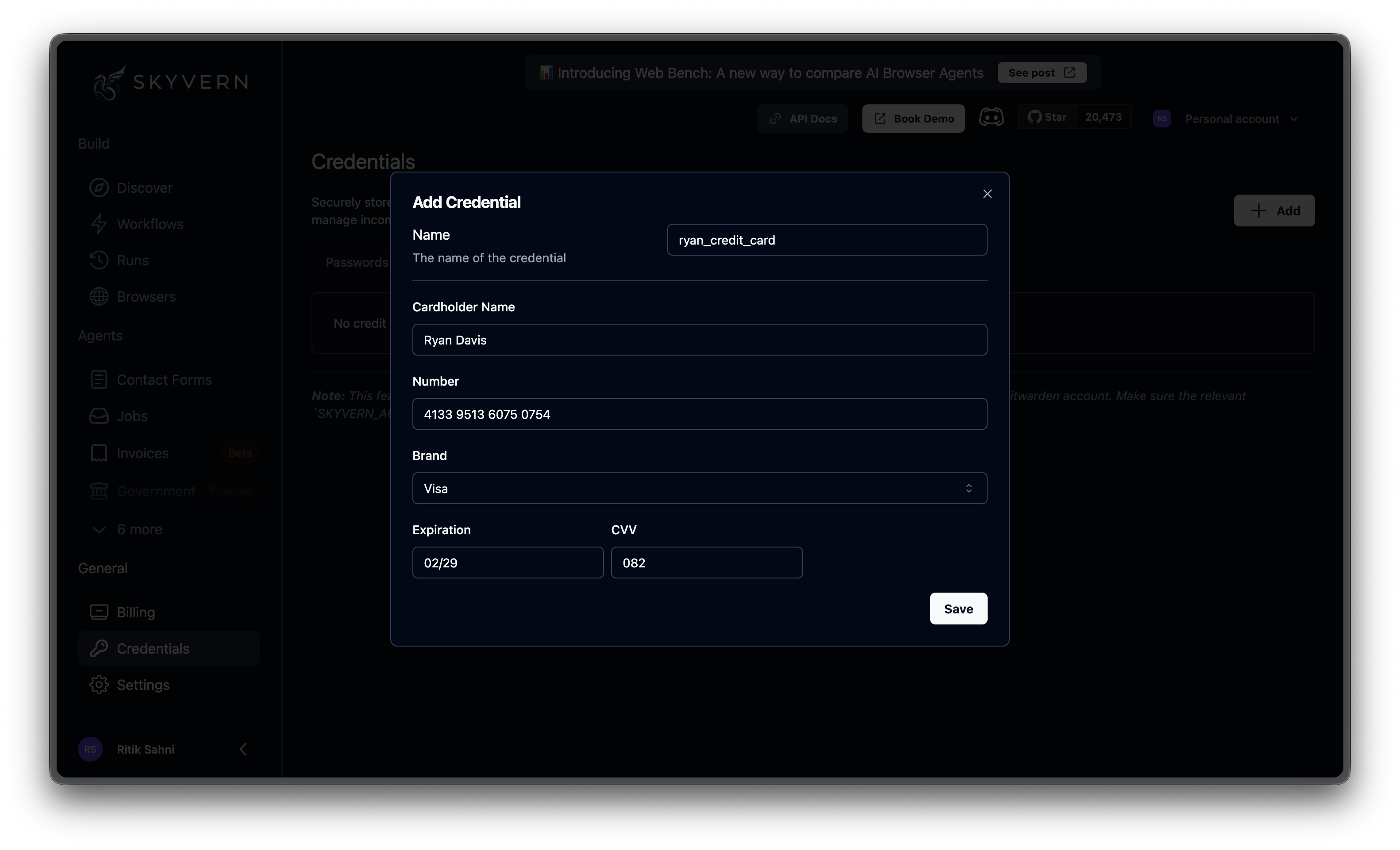This screenshot has width=1400, height=850.
Task: Click the Expiration date field
Action: point(508,563)
